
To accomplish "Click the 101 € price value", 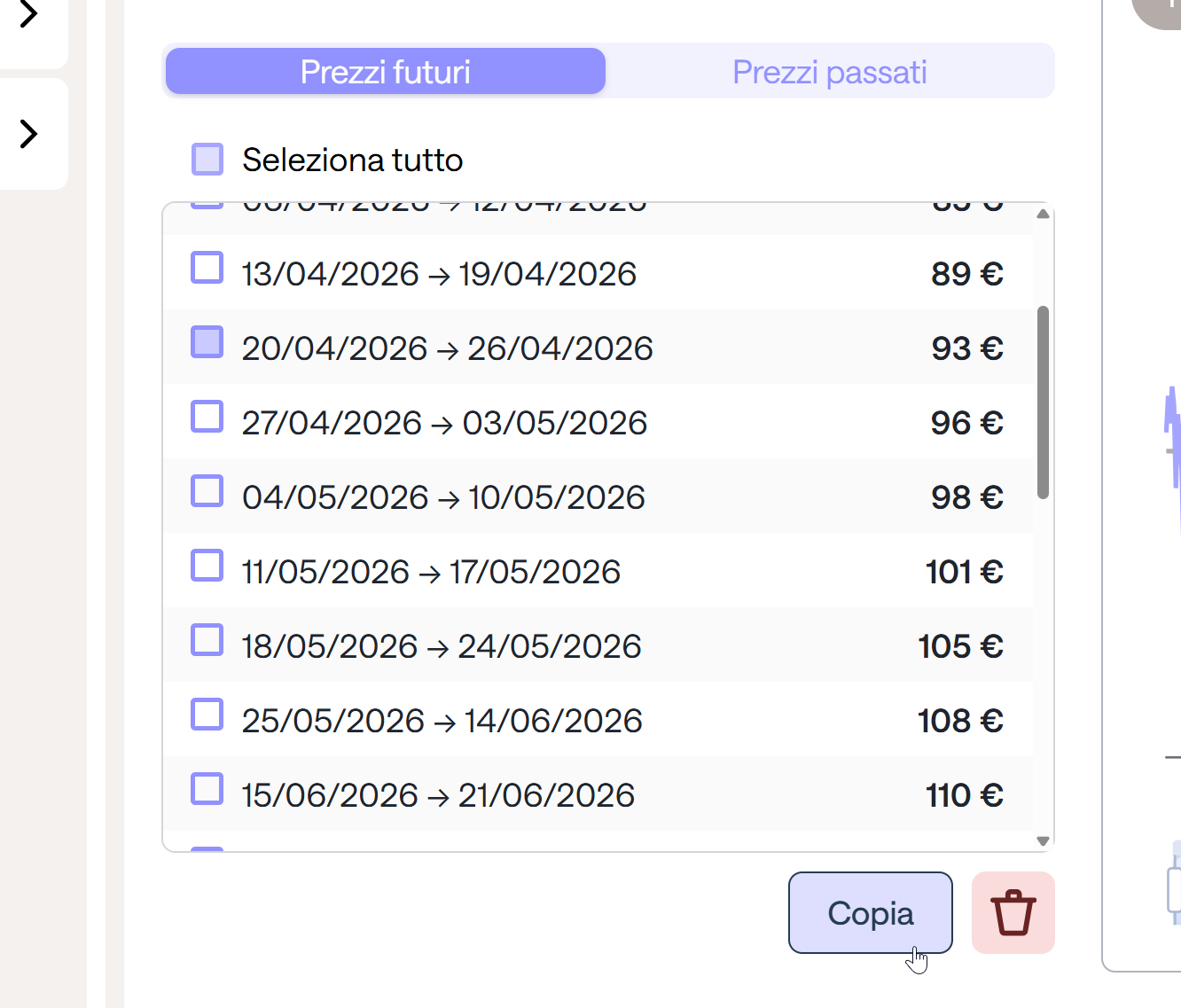I will [x=965, y=572].
